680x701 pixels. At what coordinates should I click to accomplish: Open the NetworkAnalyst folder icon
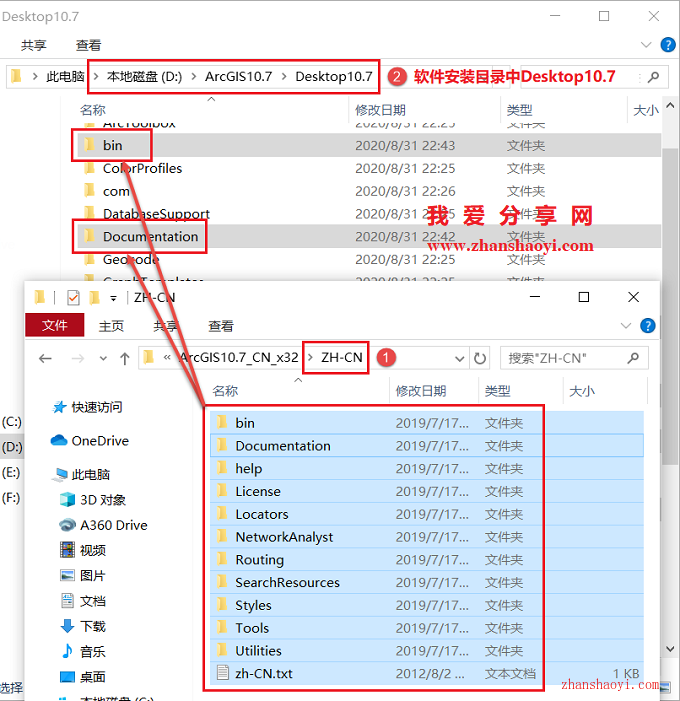pyautogui.click(x=222, y=536)
